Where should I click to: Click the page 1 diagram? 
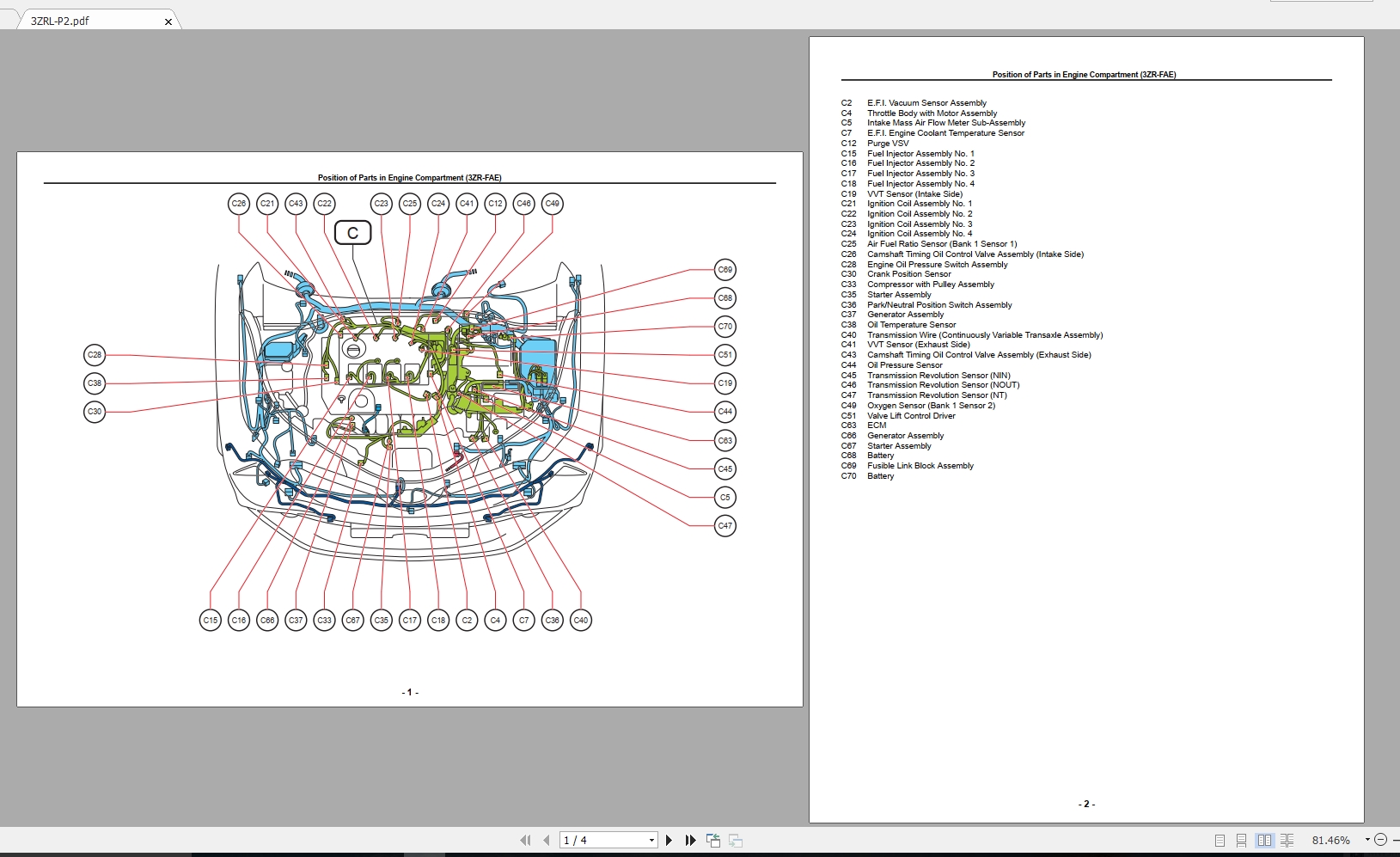point(410,412)
